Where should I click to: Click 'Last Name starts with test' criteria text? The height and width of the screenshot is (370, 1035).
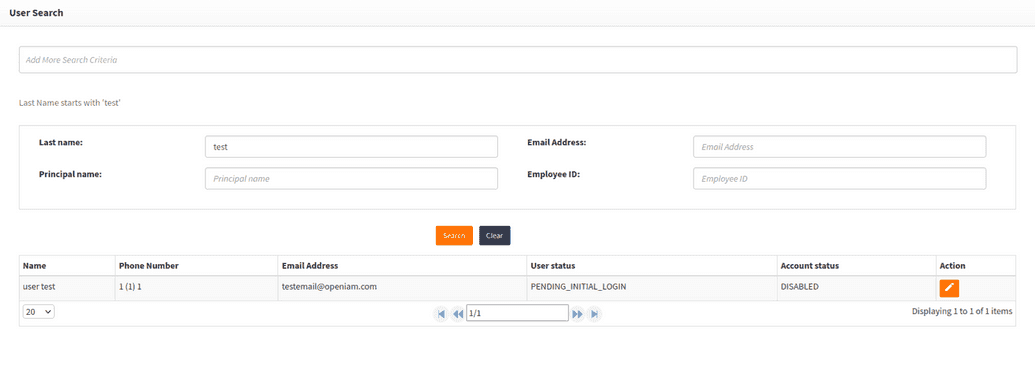coord(70,104)
